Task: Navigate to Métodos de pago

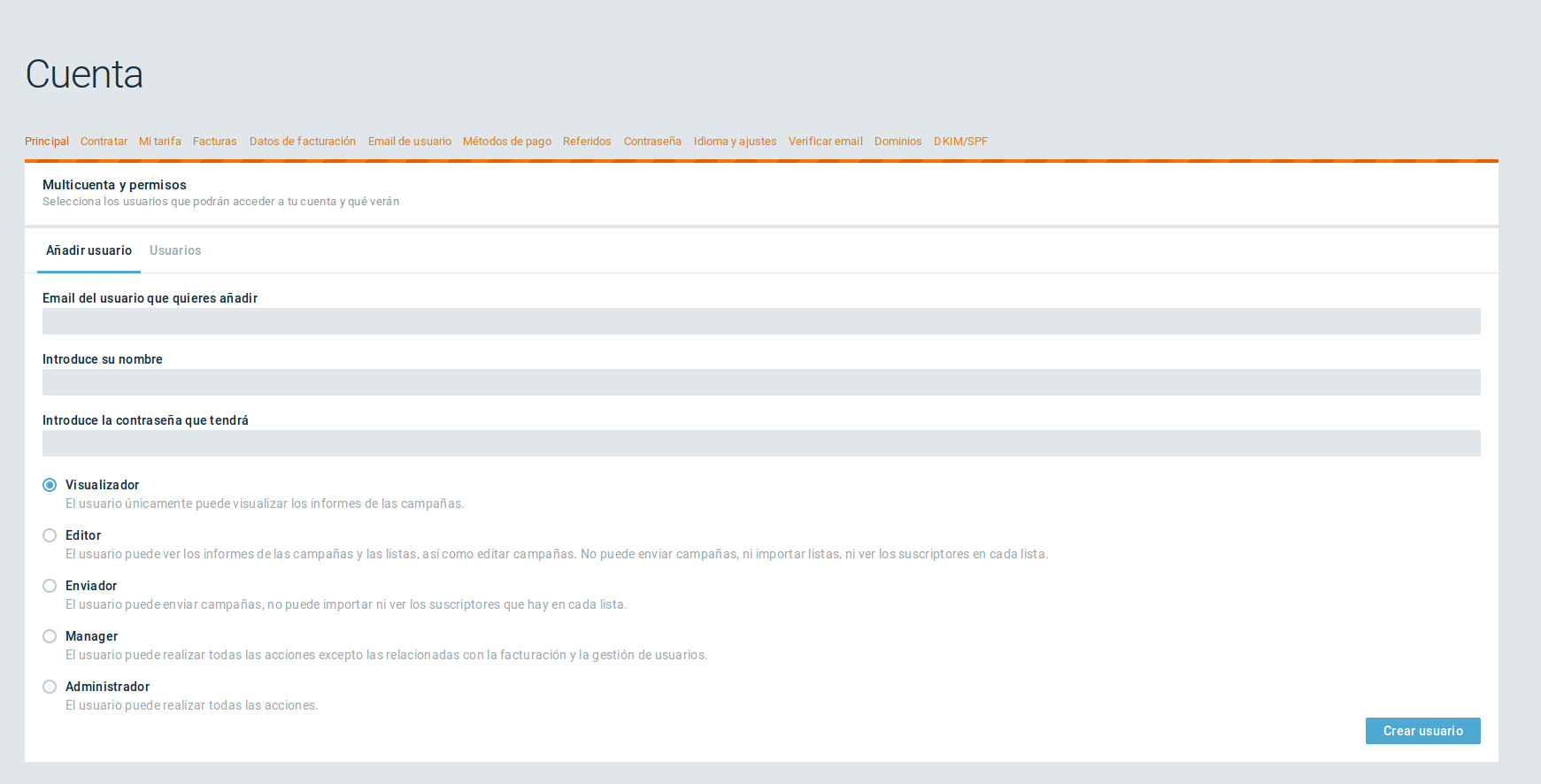Action: 507,142
